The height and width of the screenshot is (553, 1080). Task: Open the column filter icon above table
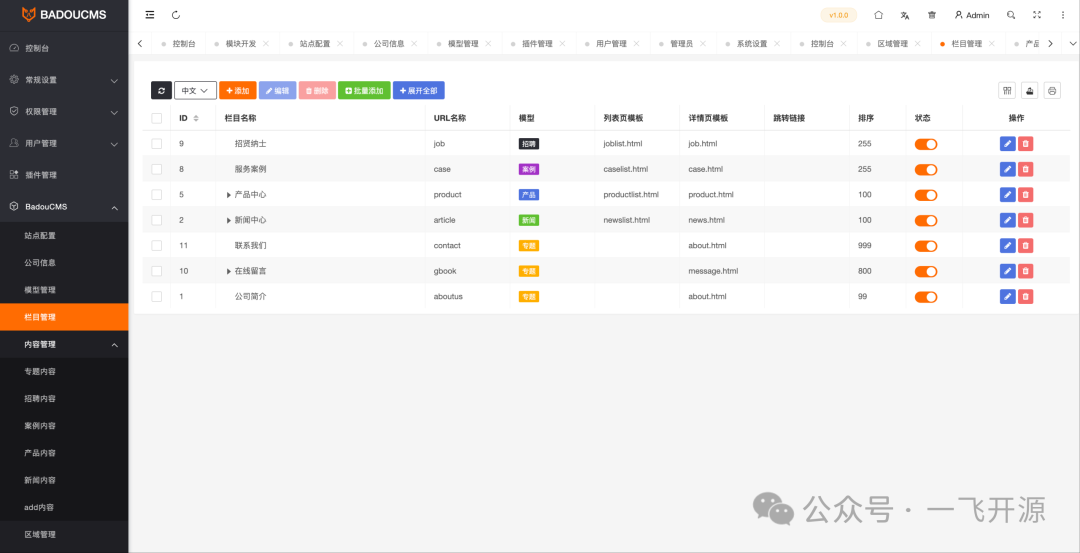click(1007, 90)
